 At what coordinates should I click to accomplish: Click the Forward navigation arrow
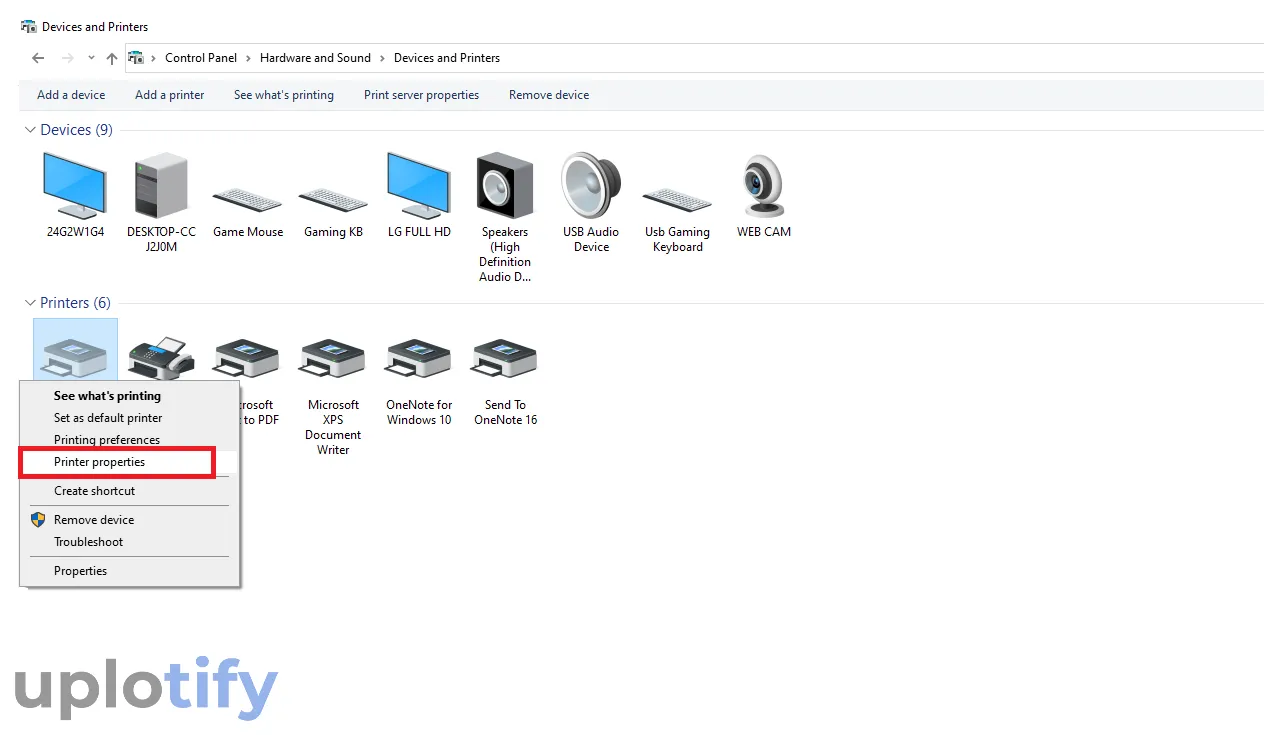(68, 58)
